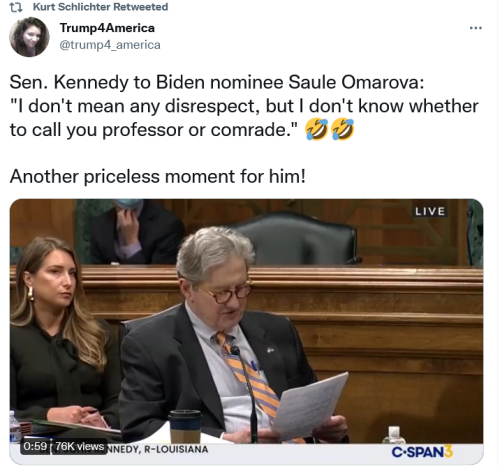Play the embedded C-SPAN video

pos(246,331)
